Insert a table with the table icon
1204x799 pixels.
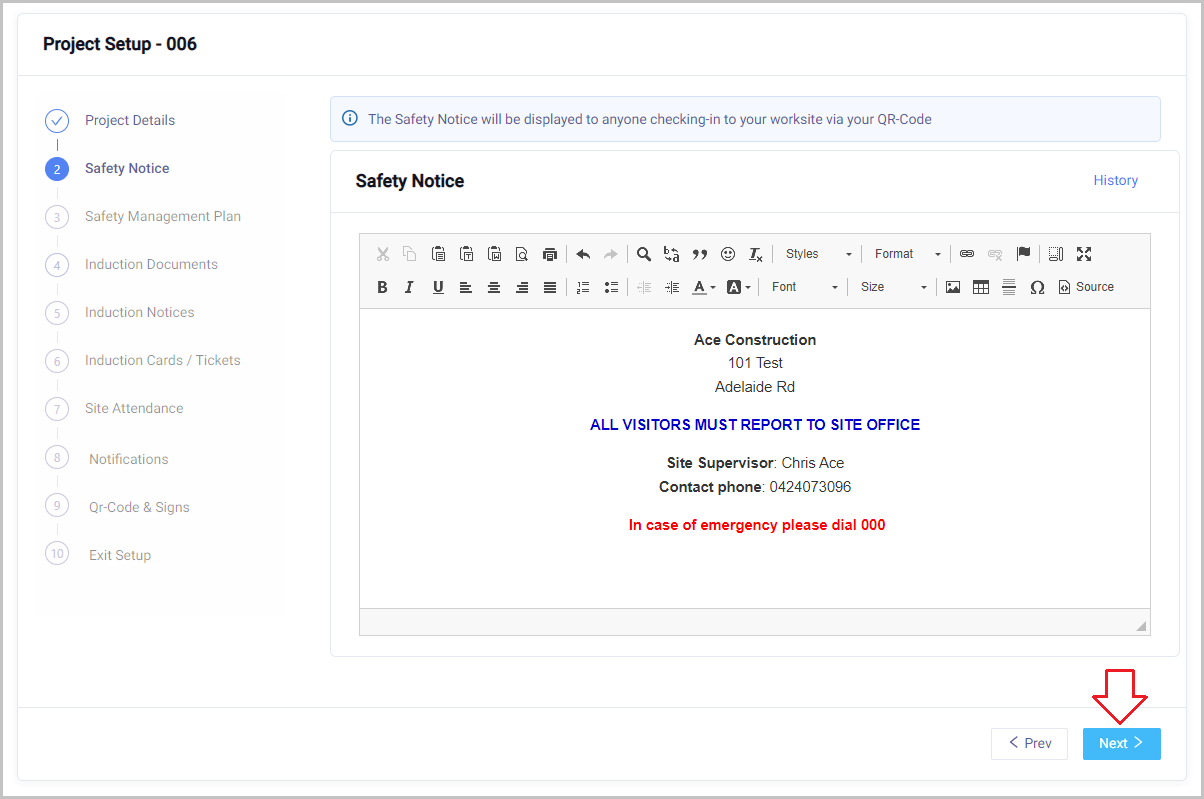[981, 287]
